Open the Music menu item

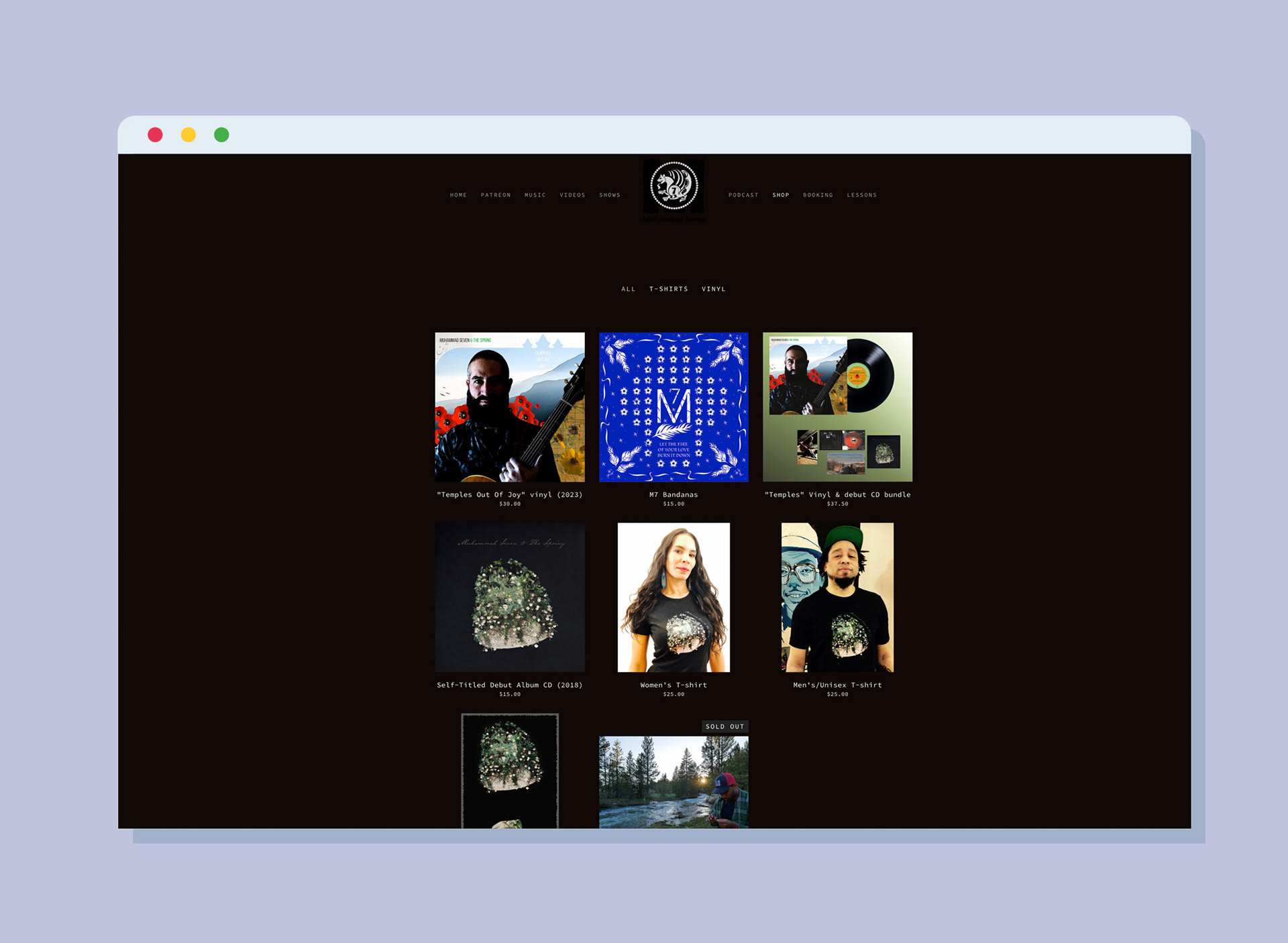point(535,195)
